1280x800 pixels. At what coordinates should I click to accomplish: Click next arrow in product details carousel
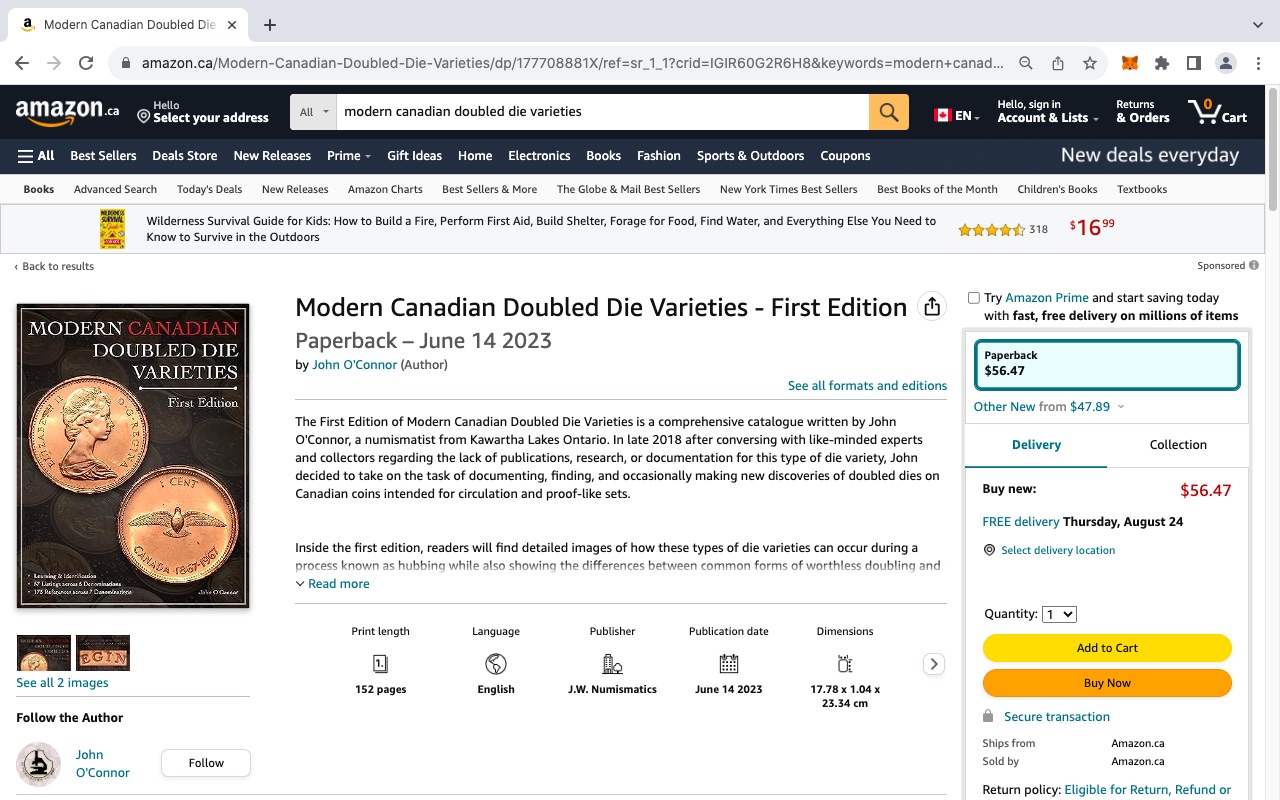(x=934, y=664)
